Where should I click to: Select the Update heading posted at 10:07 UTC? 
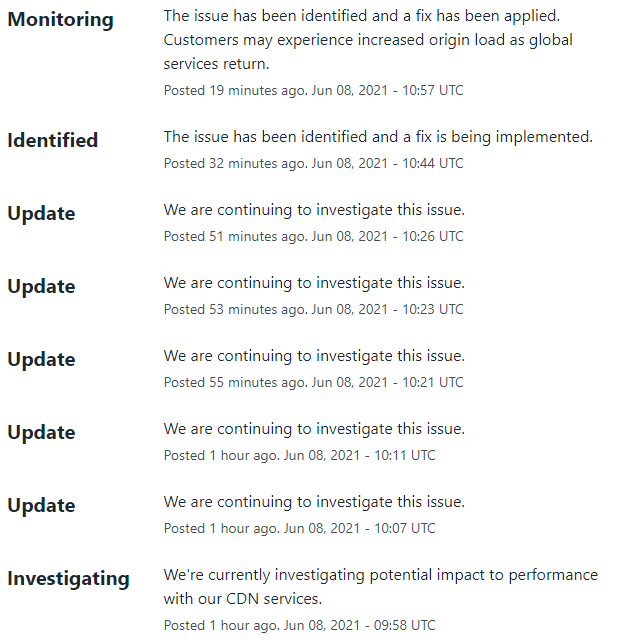41,506
